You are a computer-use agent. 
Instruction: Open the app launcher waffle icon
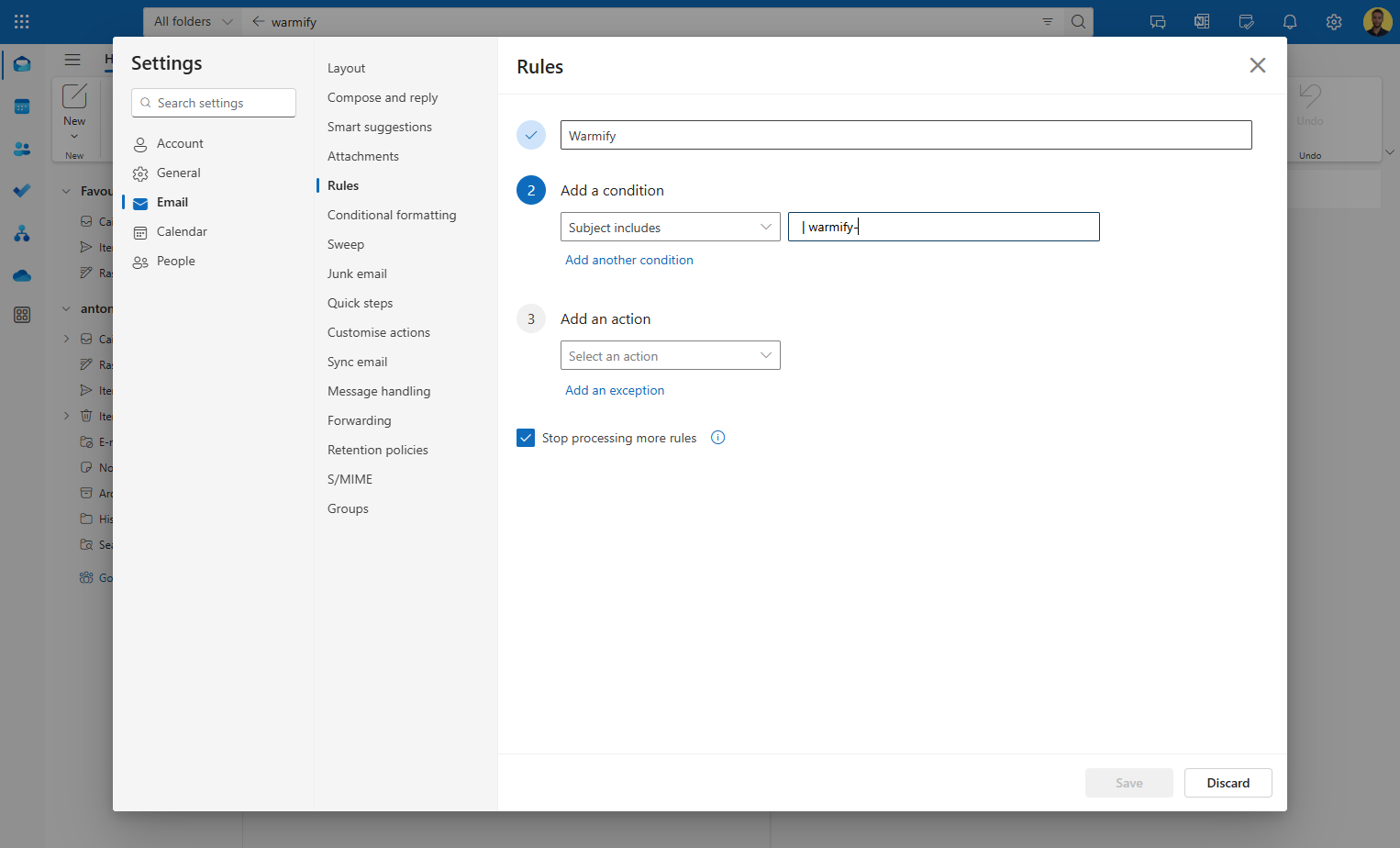coord(22,21)
